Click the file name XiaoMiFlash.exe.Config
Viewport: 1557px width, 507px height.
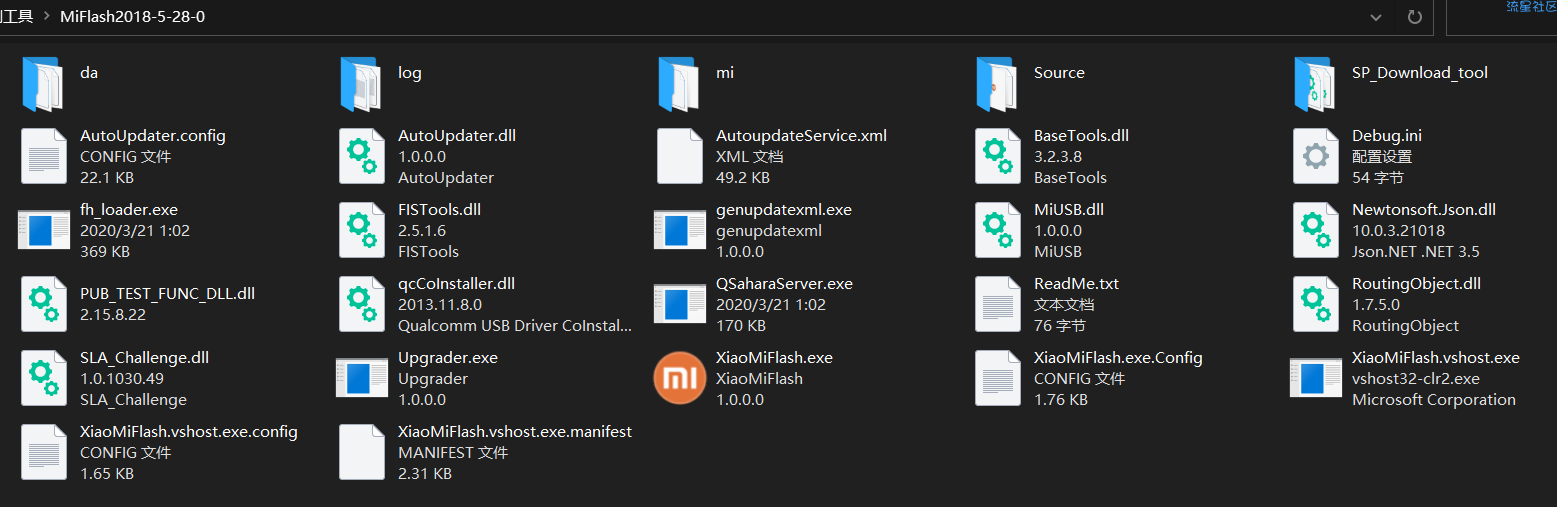pos(1118,358)
